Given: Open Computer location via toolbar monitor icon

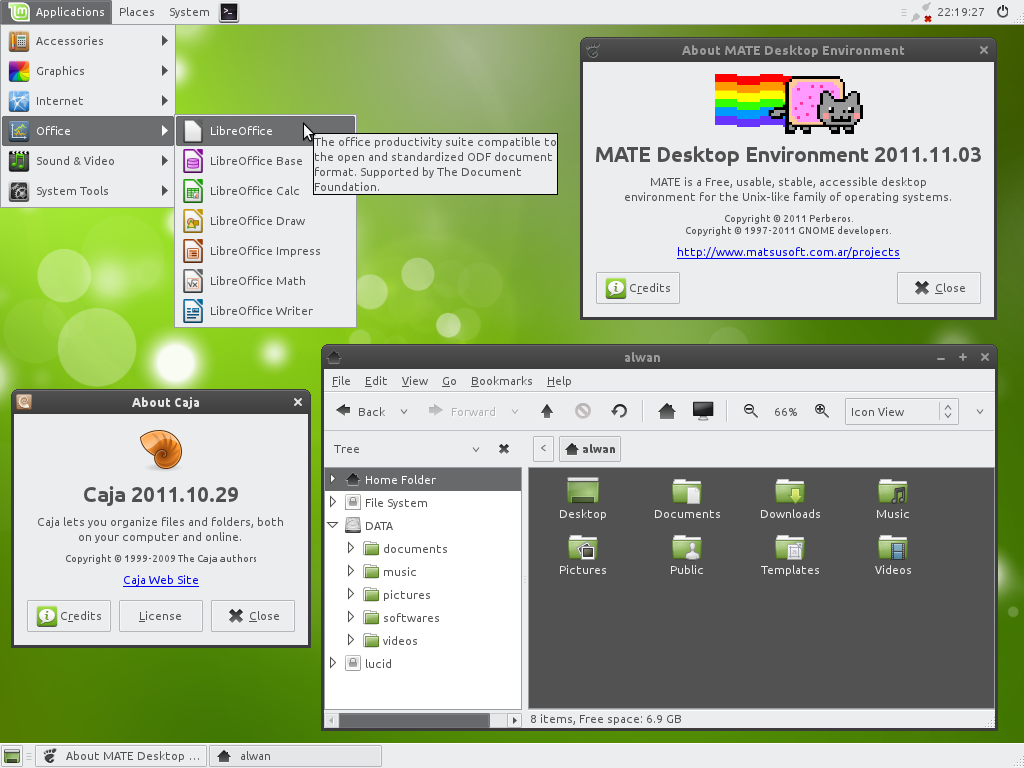Looking at the screenshot, I should 703,411.
